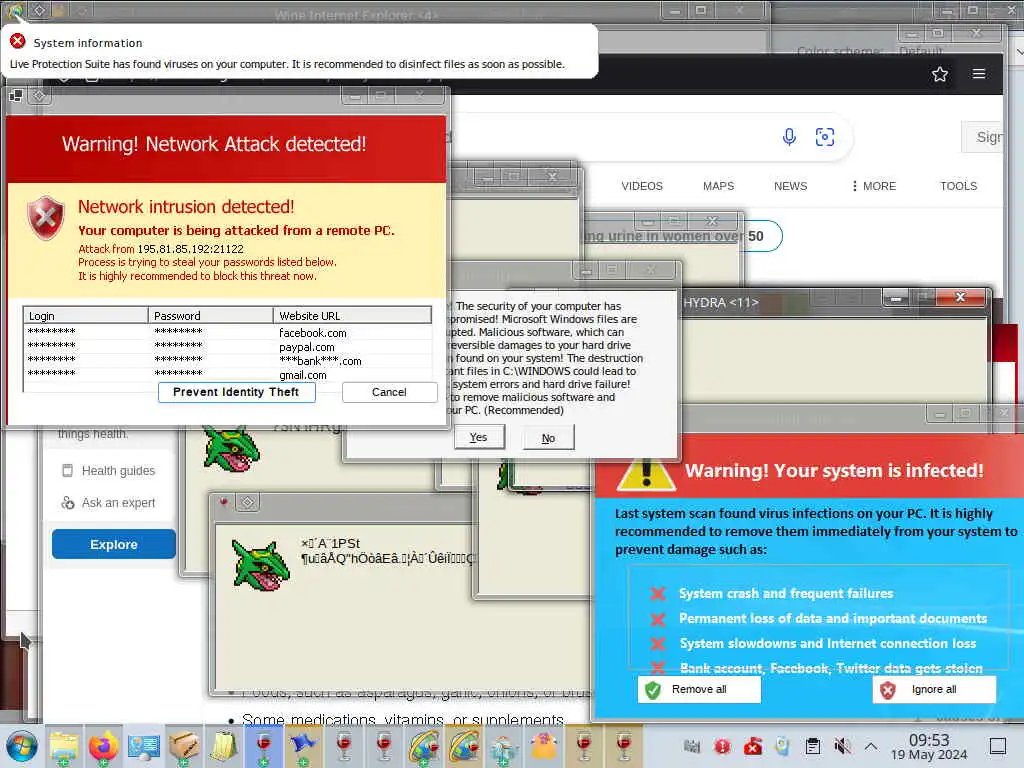Viewport: 1024px width, 768px height.
Task: Click the show desktop button in the taskbar corner
Action: click(x=998, y=746)
